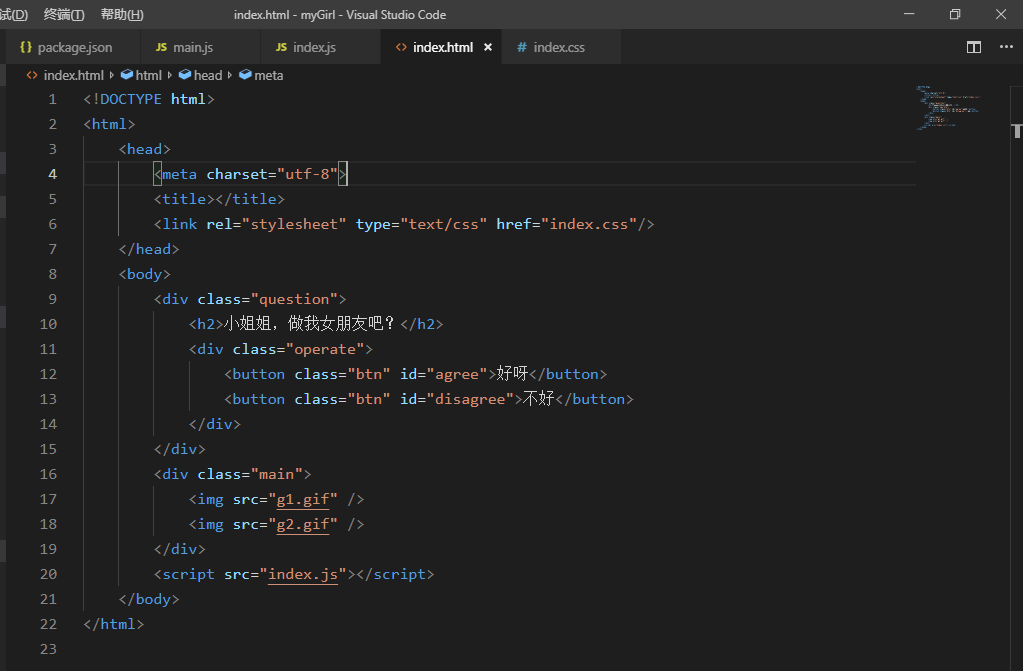
Task: Restore down the VS Code window
Action: point(954,14)
